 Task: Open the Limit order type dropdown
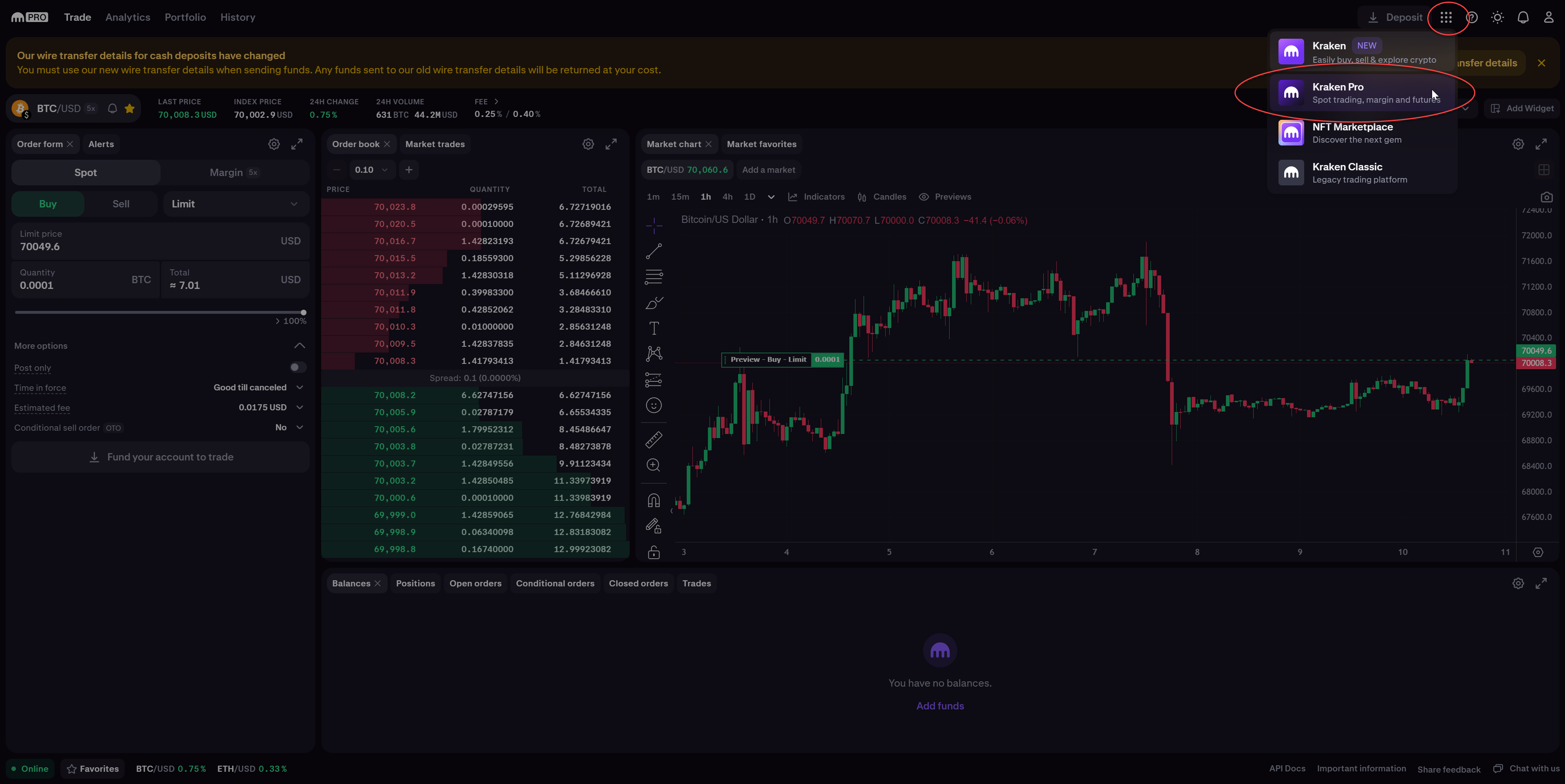(235, 204)
